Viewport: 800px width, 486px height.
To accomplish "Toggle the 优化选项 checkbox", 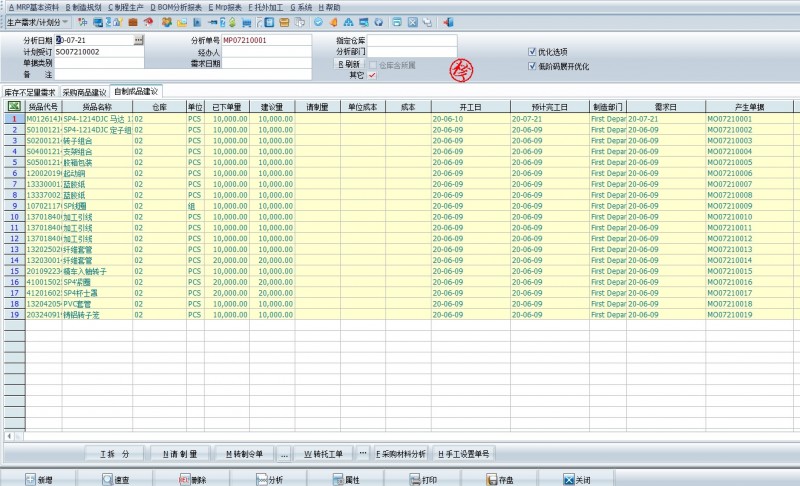I will tap(531, 52).
